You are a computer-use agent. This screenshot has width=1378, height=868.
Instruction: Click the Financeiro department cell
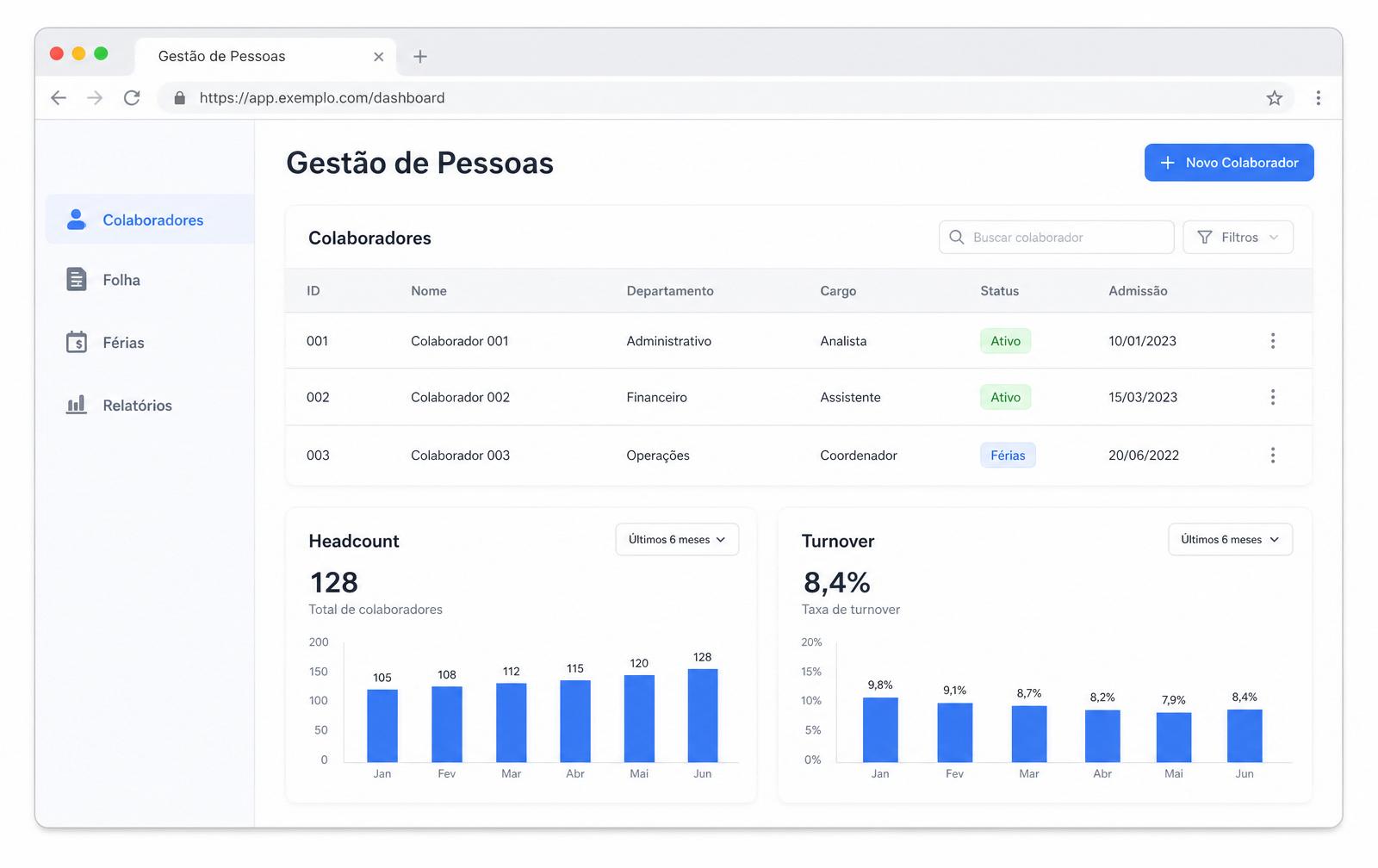(x=657, y=397)
